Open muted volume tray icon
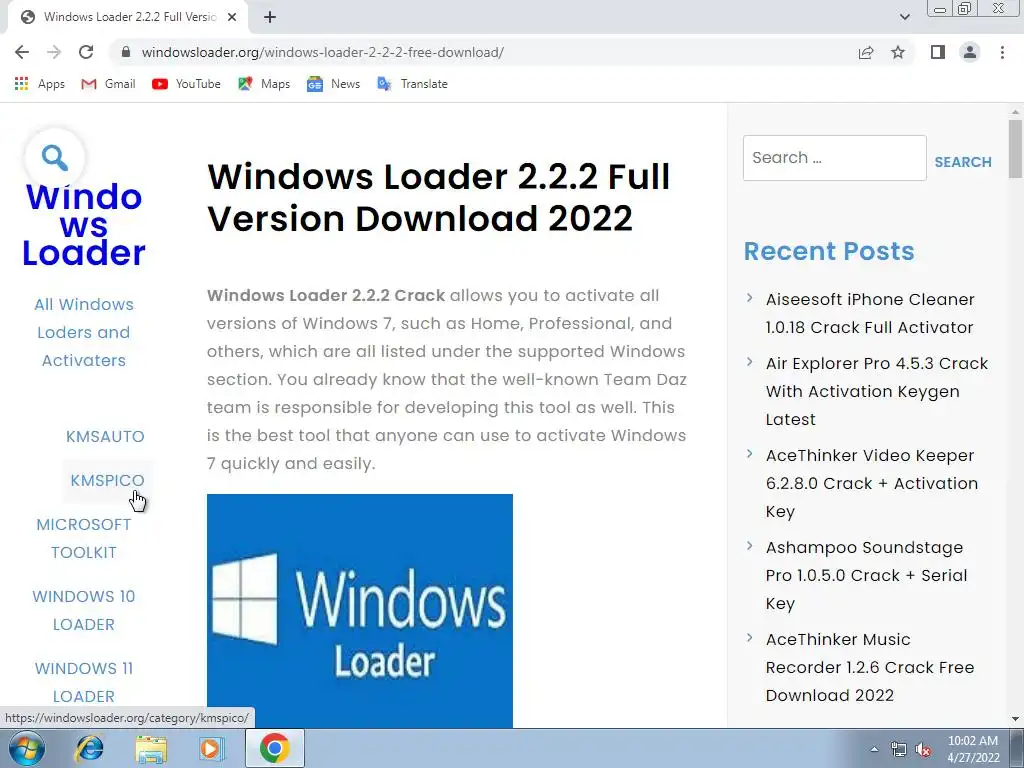 coord(923,749)
